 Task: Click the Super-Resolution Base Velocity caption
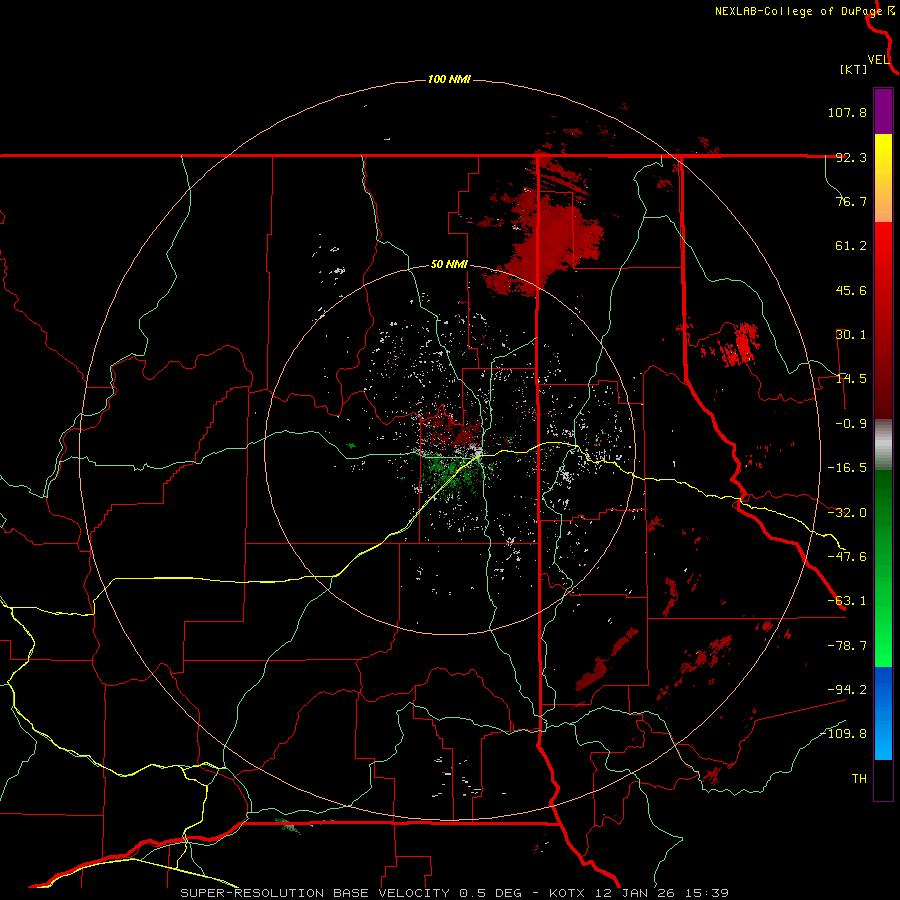455,893
